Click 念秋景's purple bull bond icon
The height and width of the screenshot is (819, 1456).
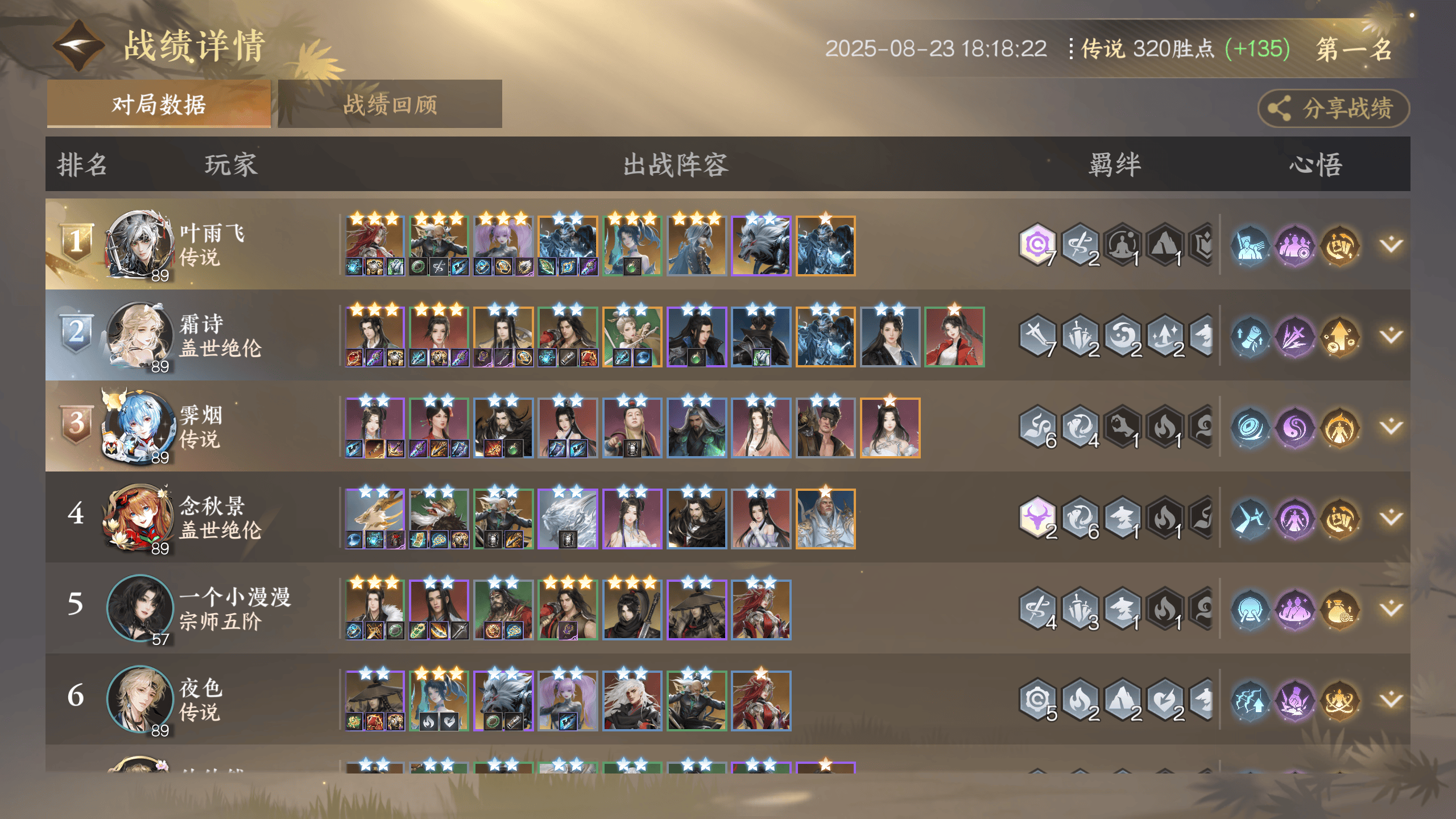coord(1037,518)
